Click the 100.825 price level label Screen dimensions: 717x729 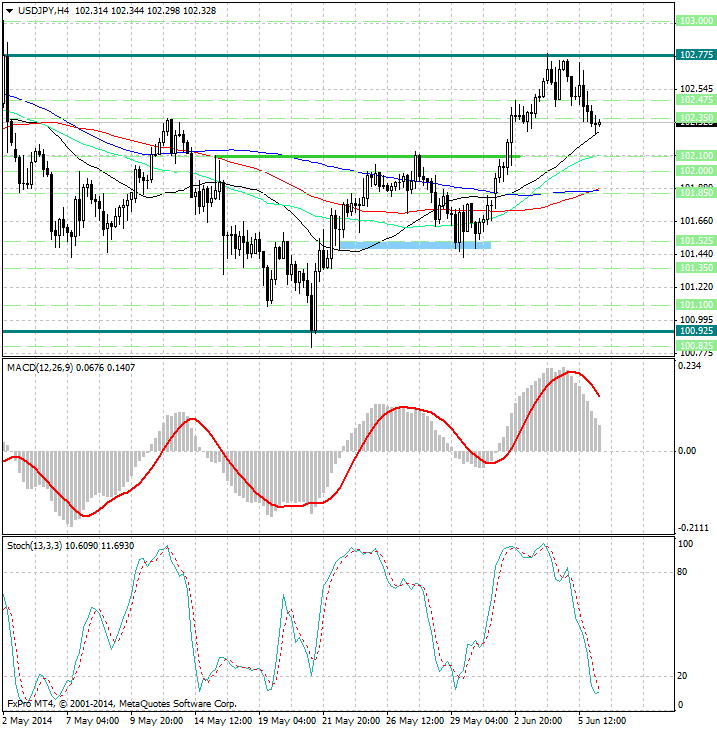point(696,345)
